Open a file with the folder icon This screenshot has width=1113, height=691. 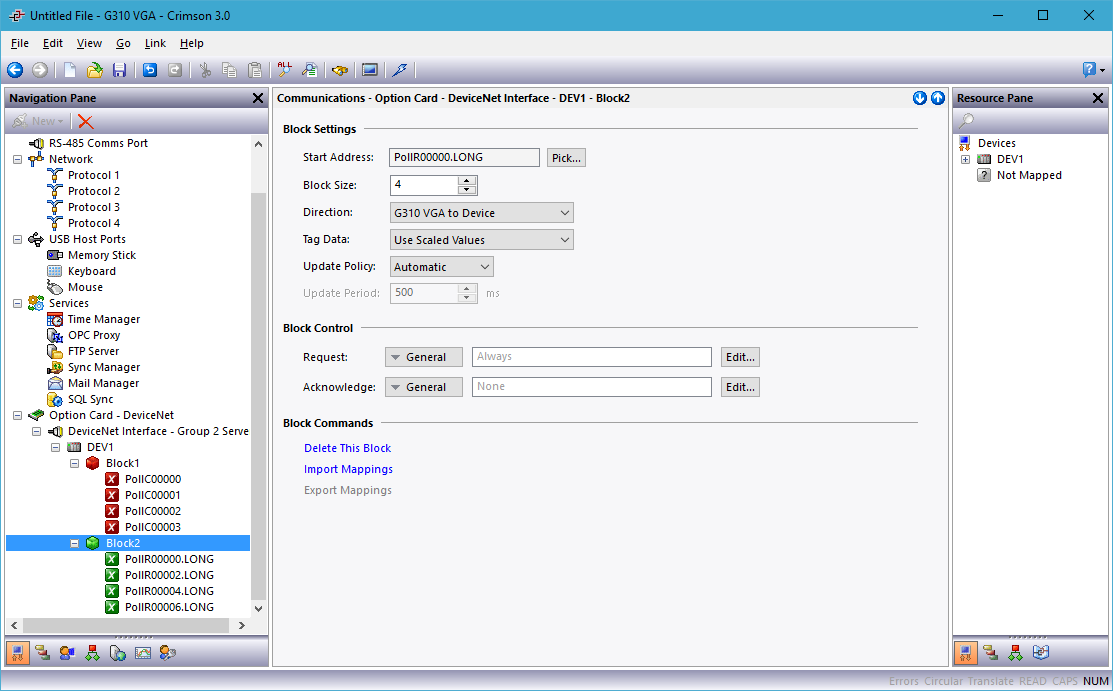94,70
